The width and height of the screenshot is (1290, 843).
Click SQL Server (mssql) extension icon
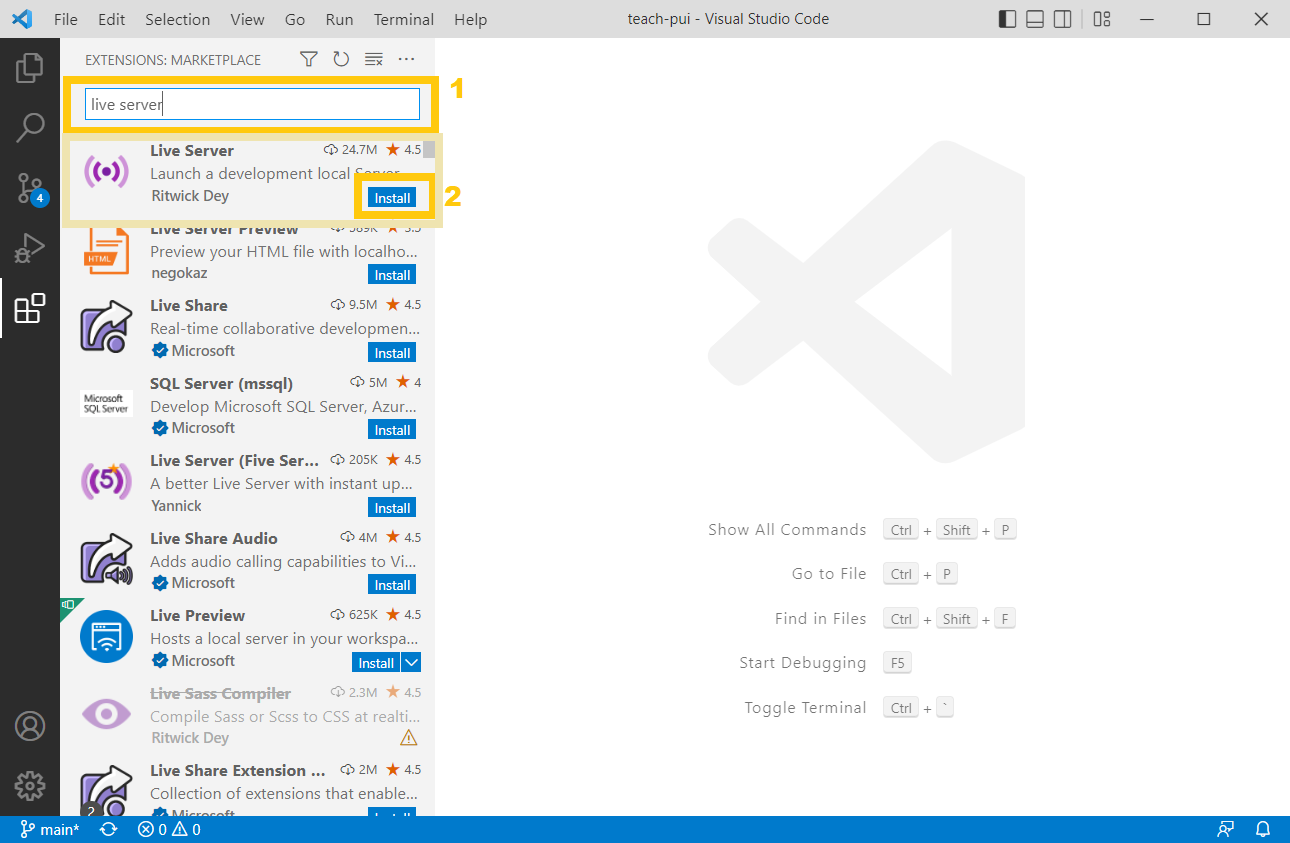tap(106, 404)
